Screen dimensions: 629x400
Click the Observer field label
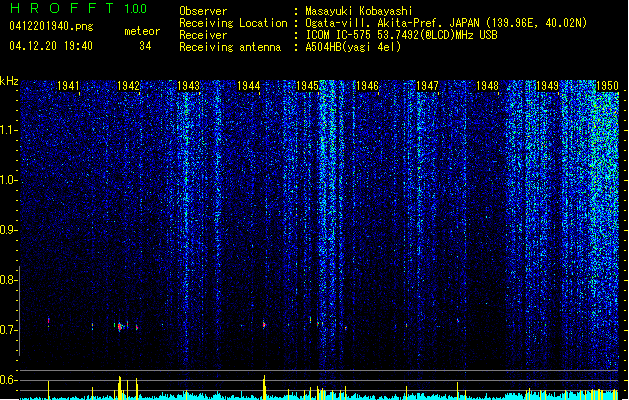(x=203, y=11)
